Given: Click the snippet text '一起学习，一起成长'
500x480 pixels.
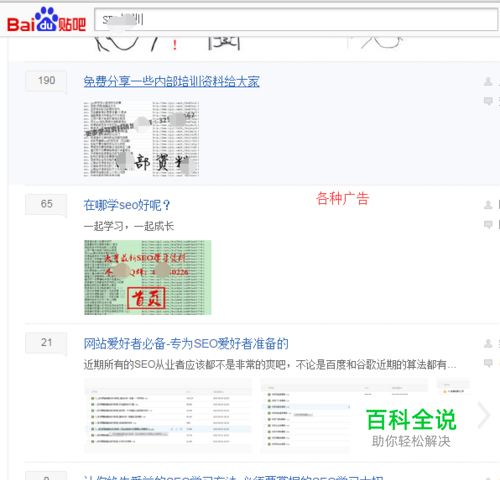Looking at the screenshot, I should click(x=129, y=226).
